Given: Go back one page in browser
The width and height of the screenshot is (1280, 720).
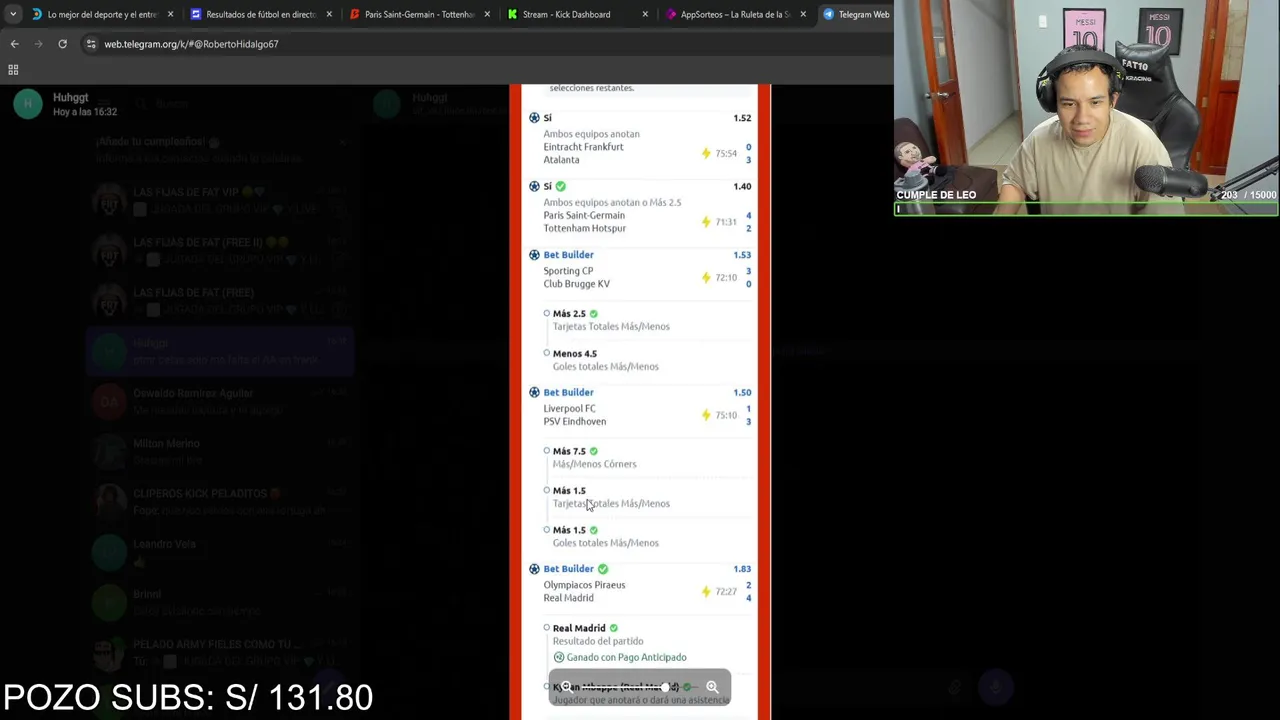Looking at the screenshot, I should pos(14,44).
